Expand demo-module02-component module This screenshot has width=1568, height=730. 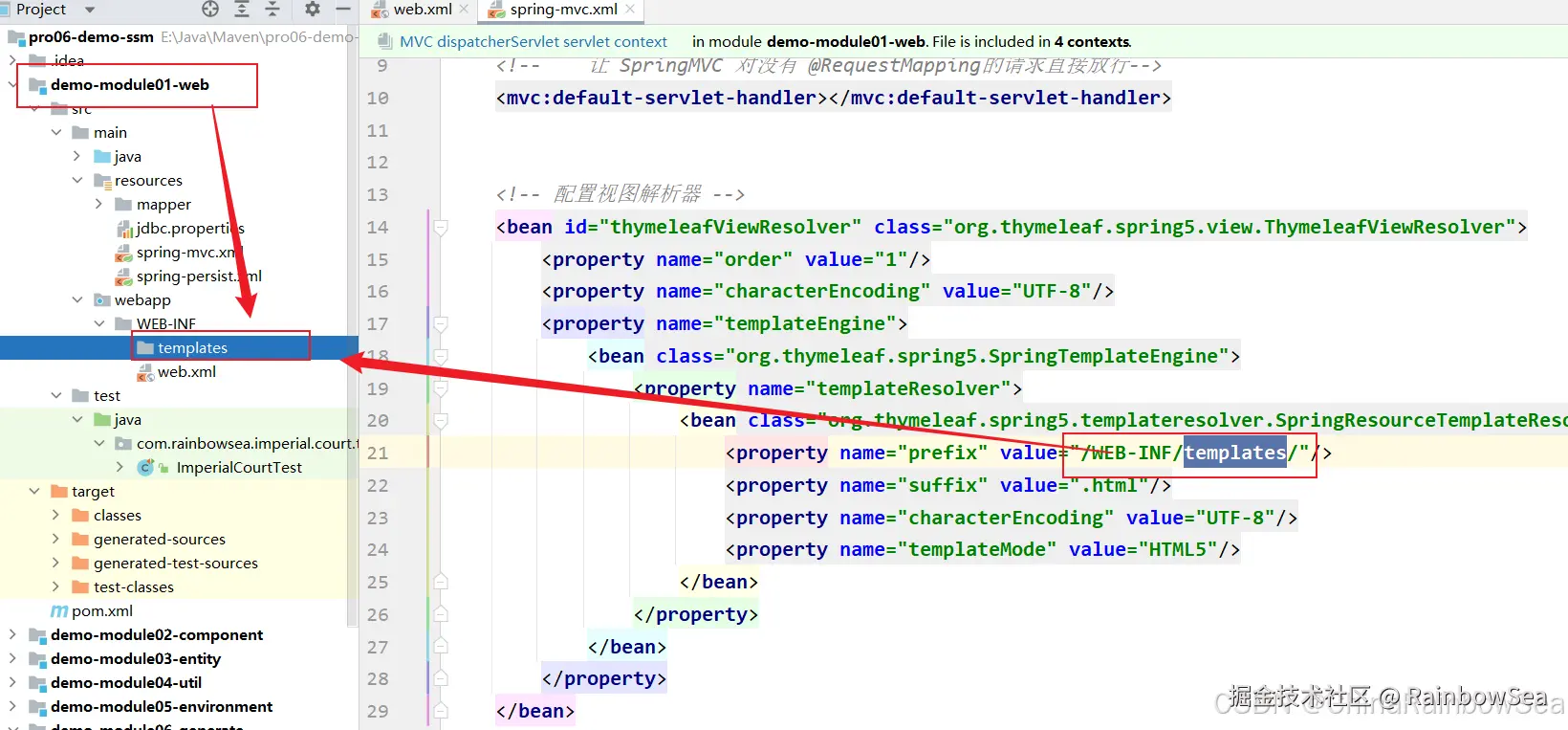pos(11,635)
